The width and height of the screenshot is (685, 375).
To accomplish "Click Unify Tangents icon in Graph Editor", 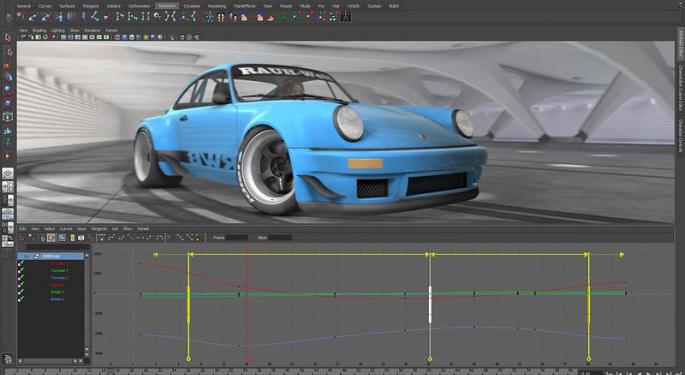I will [180, 238].
